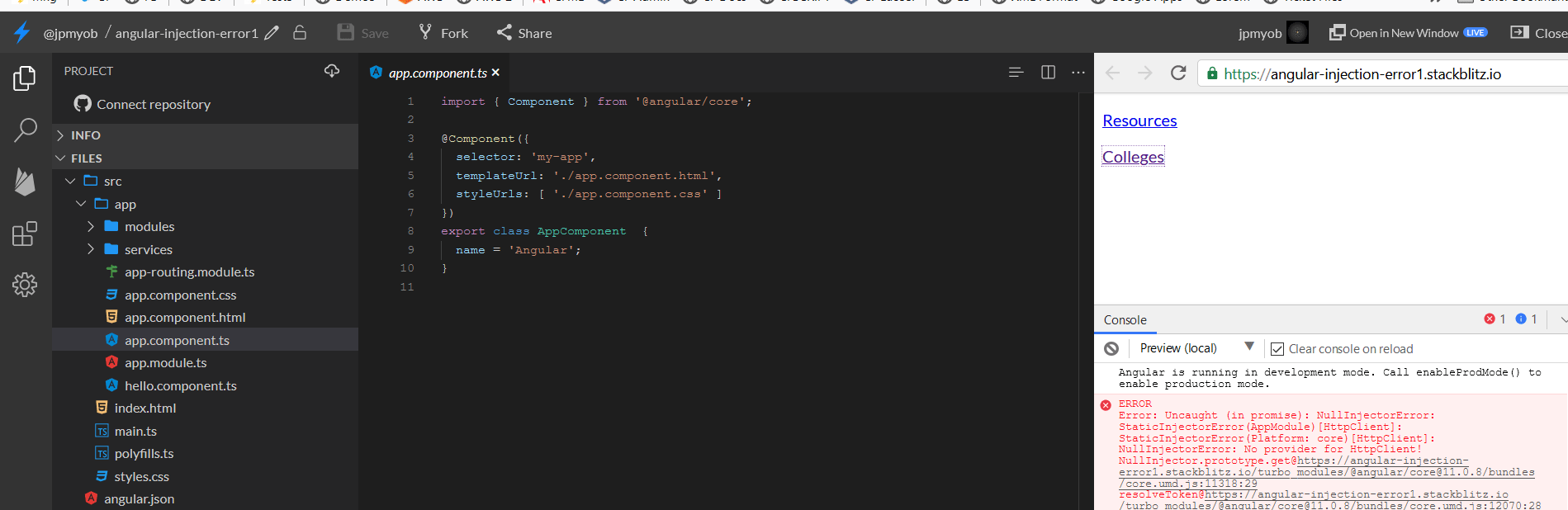Viewport: 1568px width, 510px height.
Task: Collapse the src folder
Action: coord(205,181)
